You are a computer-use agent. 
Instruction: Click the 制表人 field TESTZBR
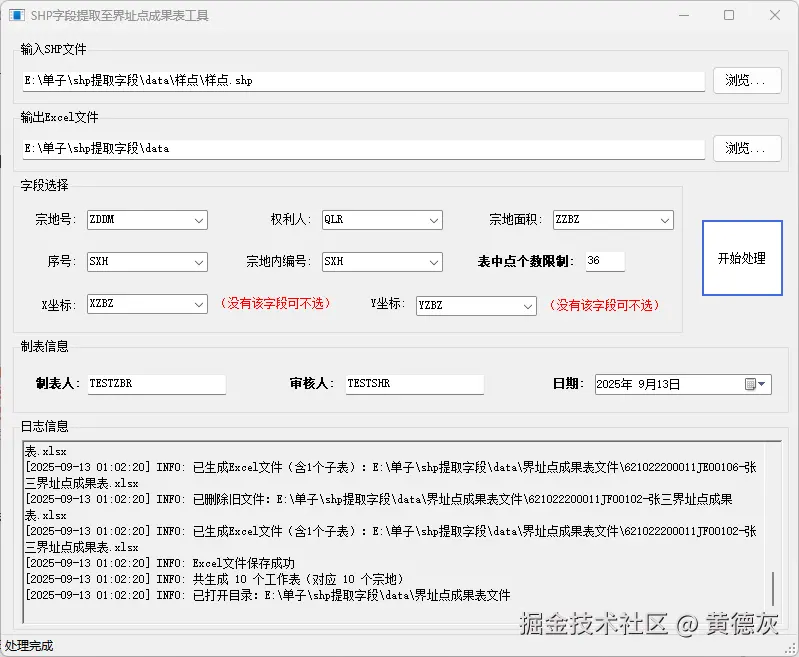point(156,384)
